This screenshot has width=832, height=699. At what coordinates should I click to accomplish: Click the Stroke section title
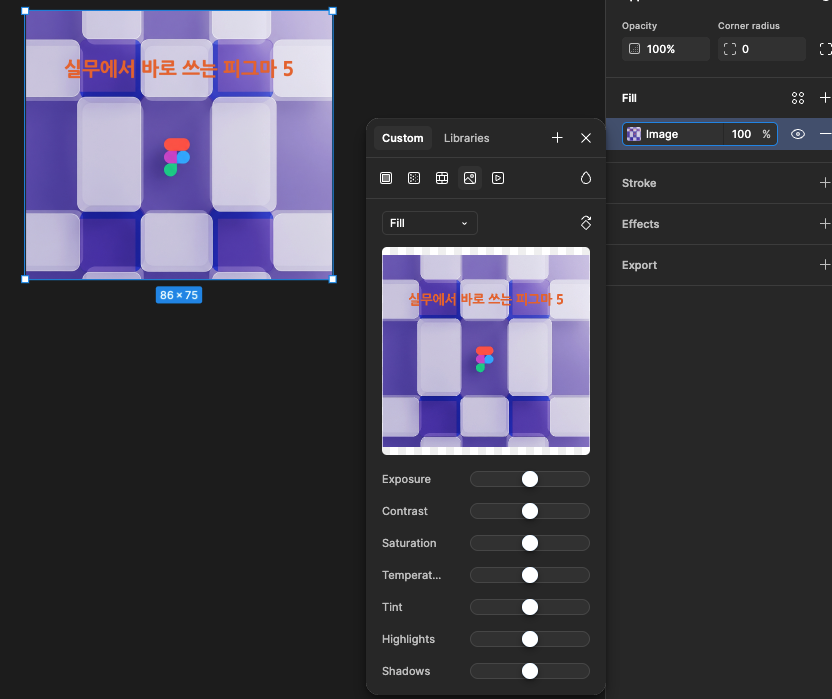(639, 183)
